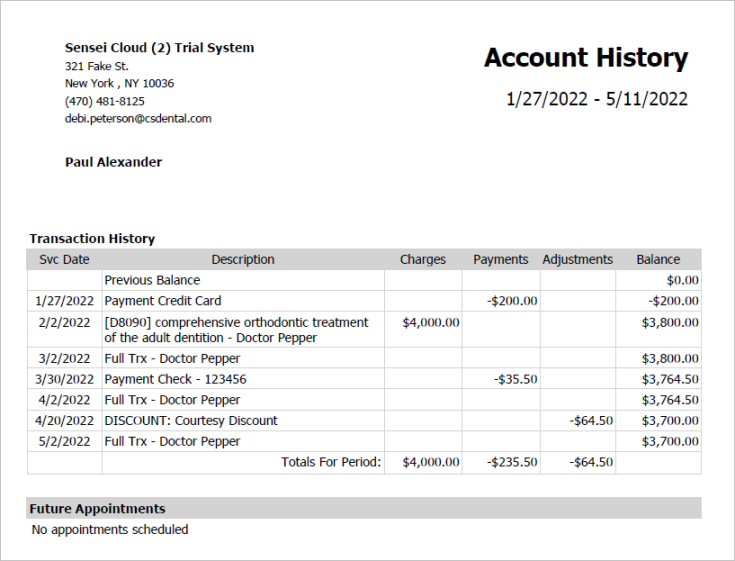735x561 pixels.
Task: Click the [D8090] comprehensive orthodontic treatment description
Action: [x=236, y=330]
